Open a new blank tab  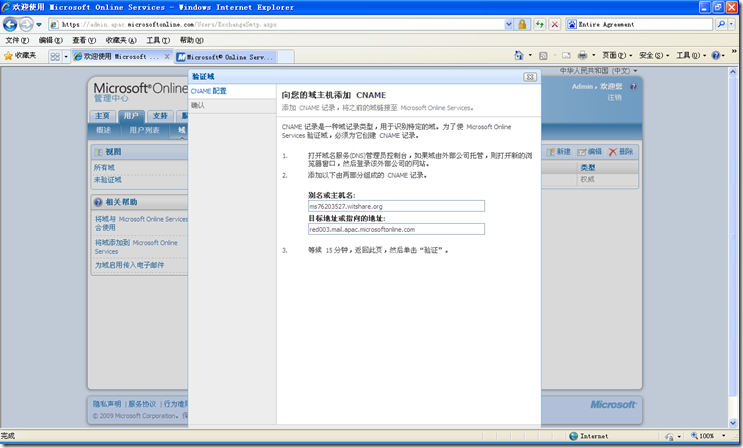(286, 57)
